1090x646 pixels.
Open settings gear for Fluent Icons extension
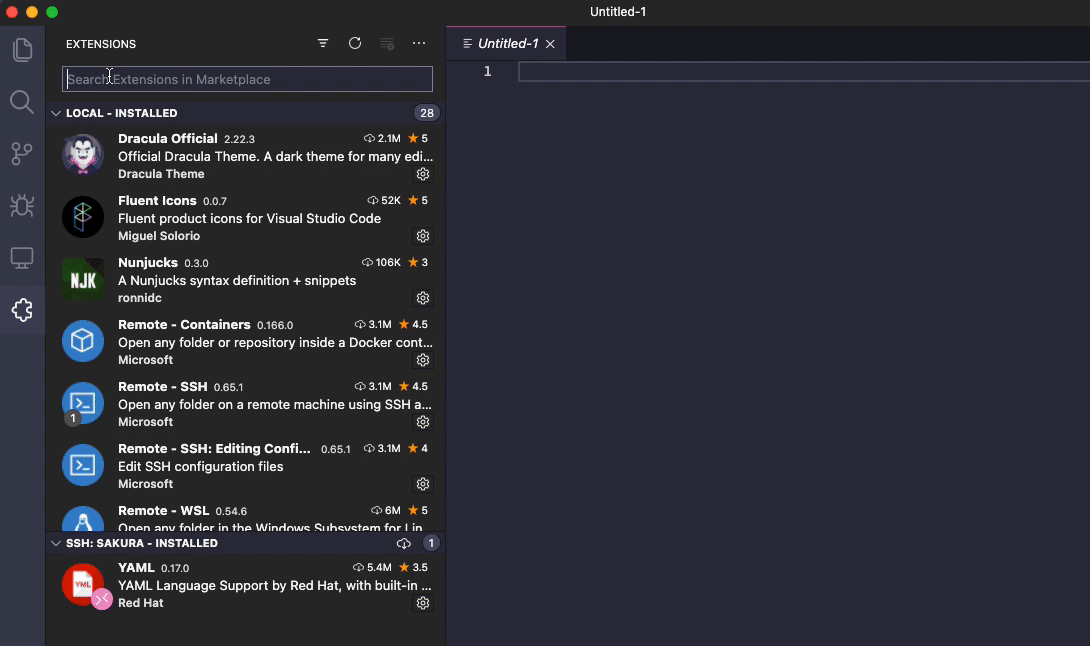pyautogui.click(x=423, y=235)
